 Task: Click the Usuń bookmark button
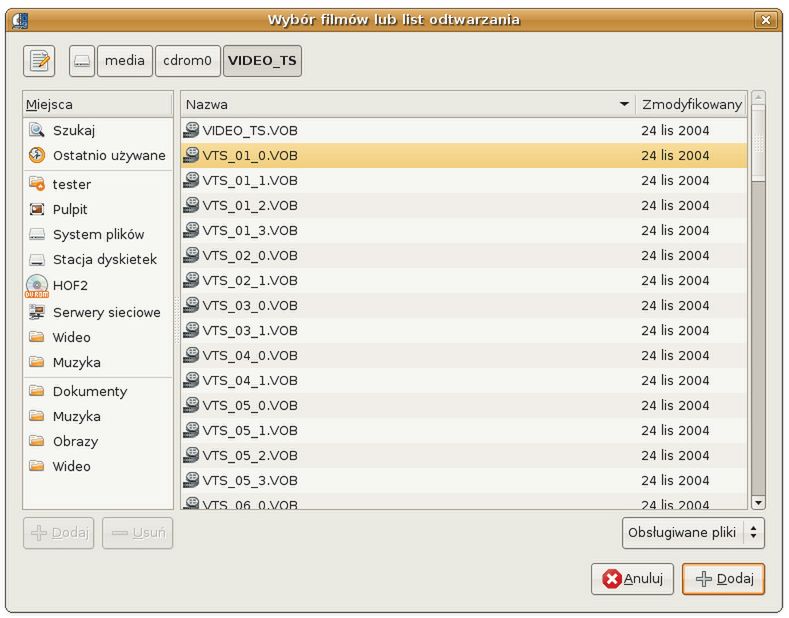click(x=137, y=532)
